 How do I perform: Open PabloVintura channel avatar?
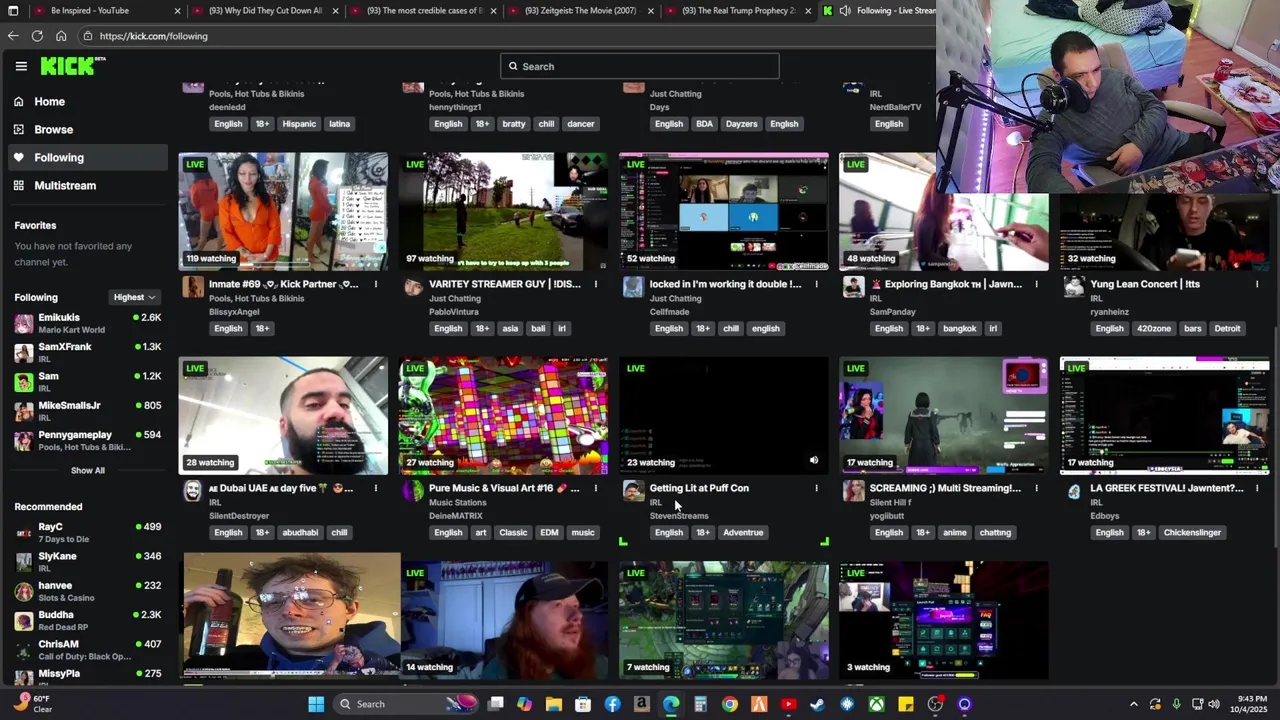click(x=413, y=287)
